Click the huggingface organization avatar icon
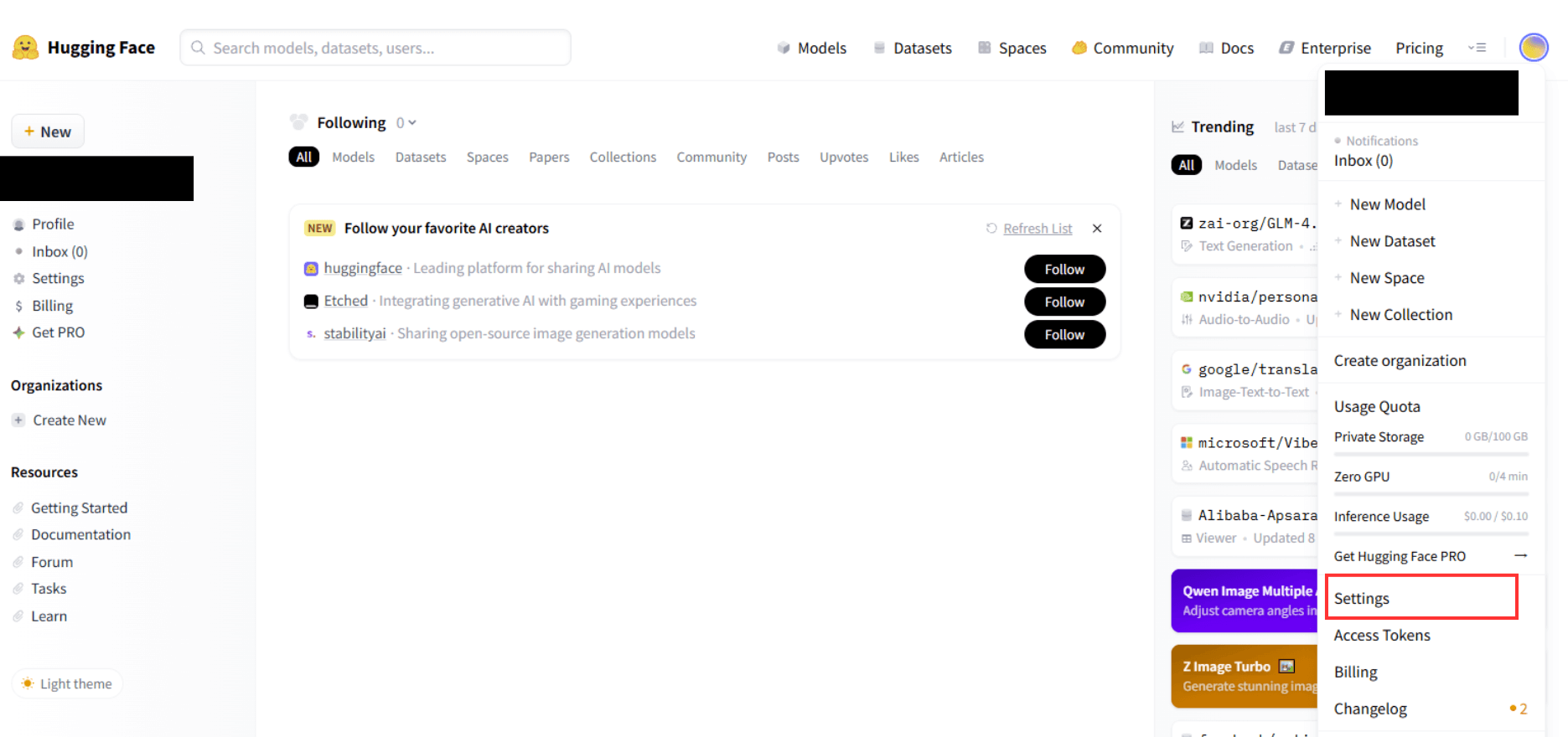Screen dimensions: 1568x737 pyautogui.click(x=311, y=269)
